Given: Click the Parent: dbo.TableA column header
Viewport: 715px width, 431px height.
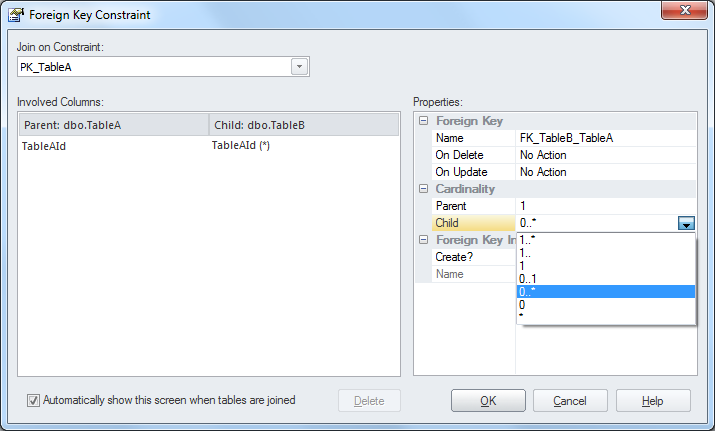Looking at the screenshot, I should [114, 125].
